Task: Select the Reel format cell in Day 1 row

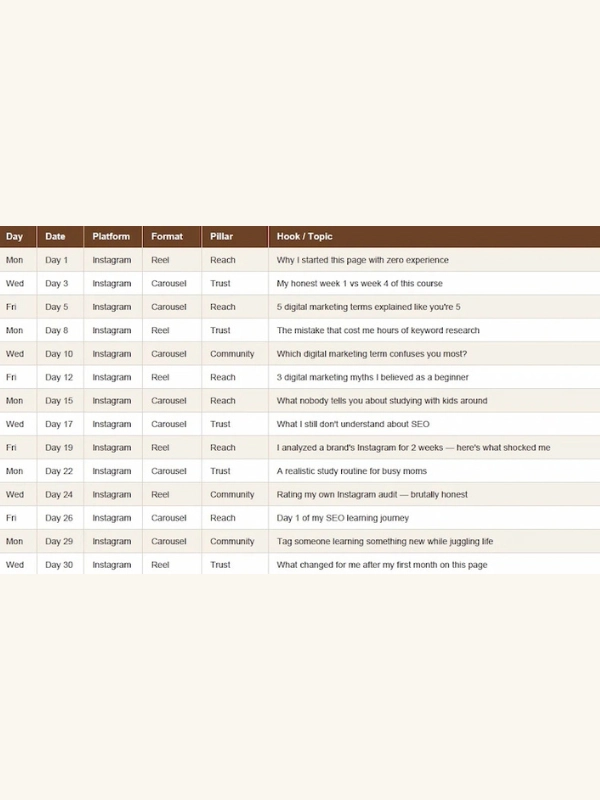Action: (172, 260)
